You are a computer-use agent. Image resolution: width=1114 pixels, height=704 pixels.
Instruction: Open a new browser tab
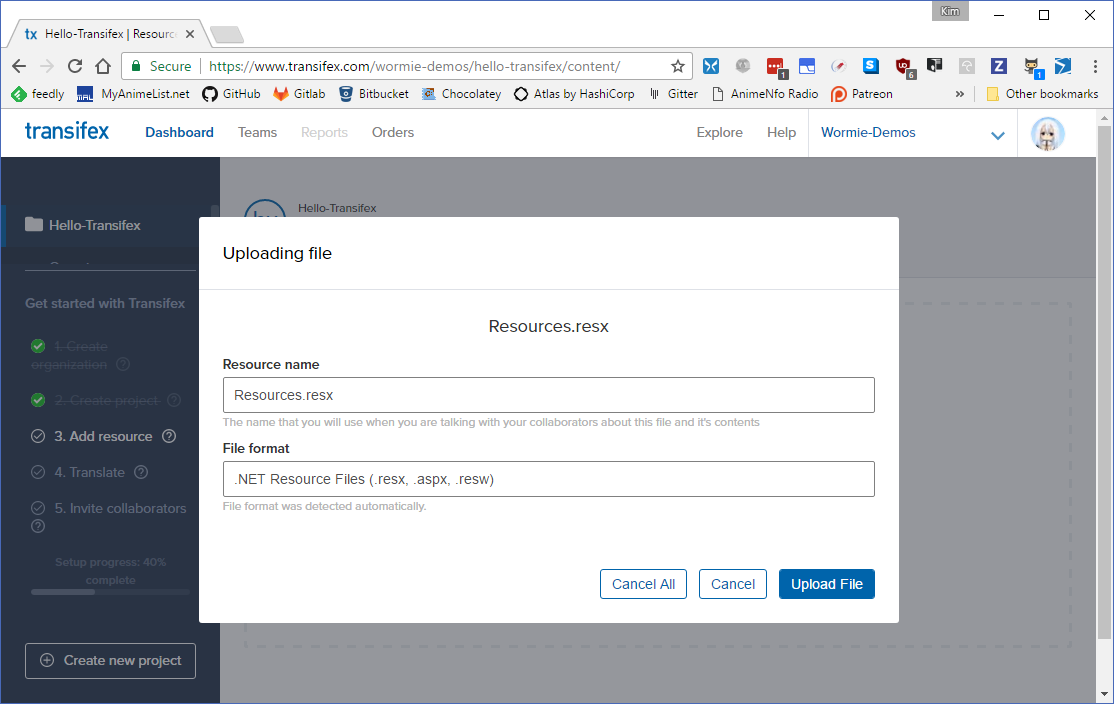coord(227,34)
